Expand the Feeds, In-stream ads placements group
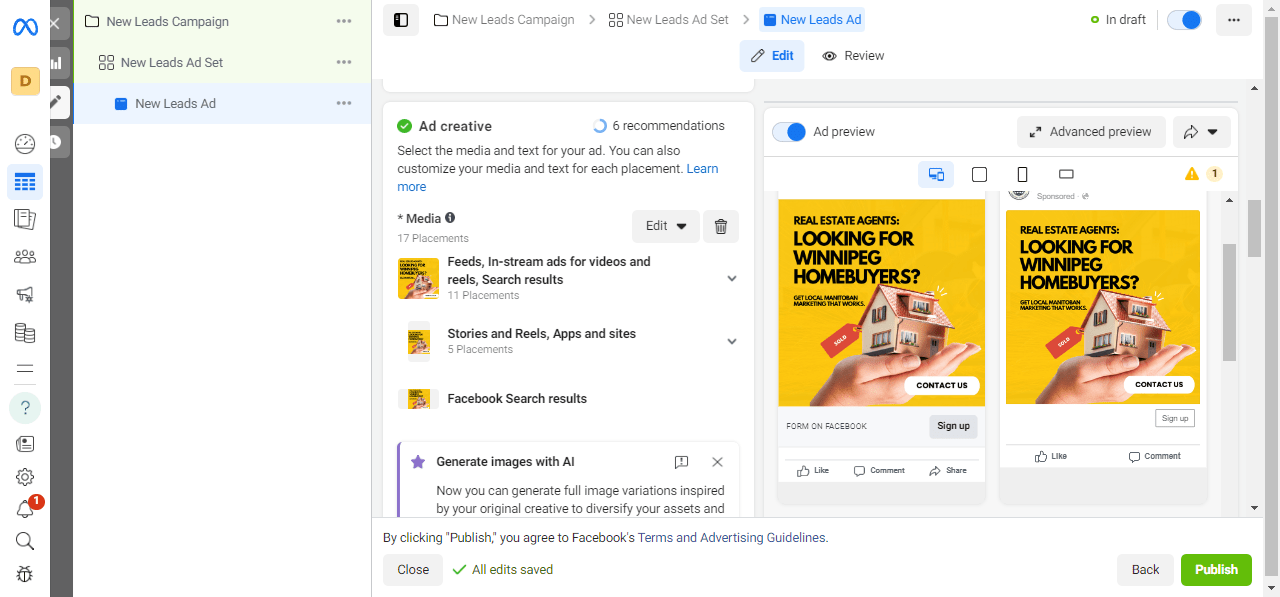 click(732, 279)
